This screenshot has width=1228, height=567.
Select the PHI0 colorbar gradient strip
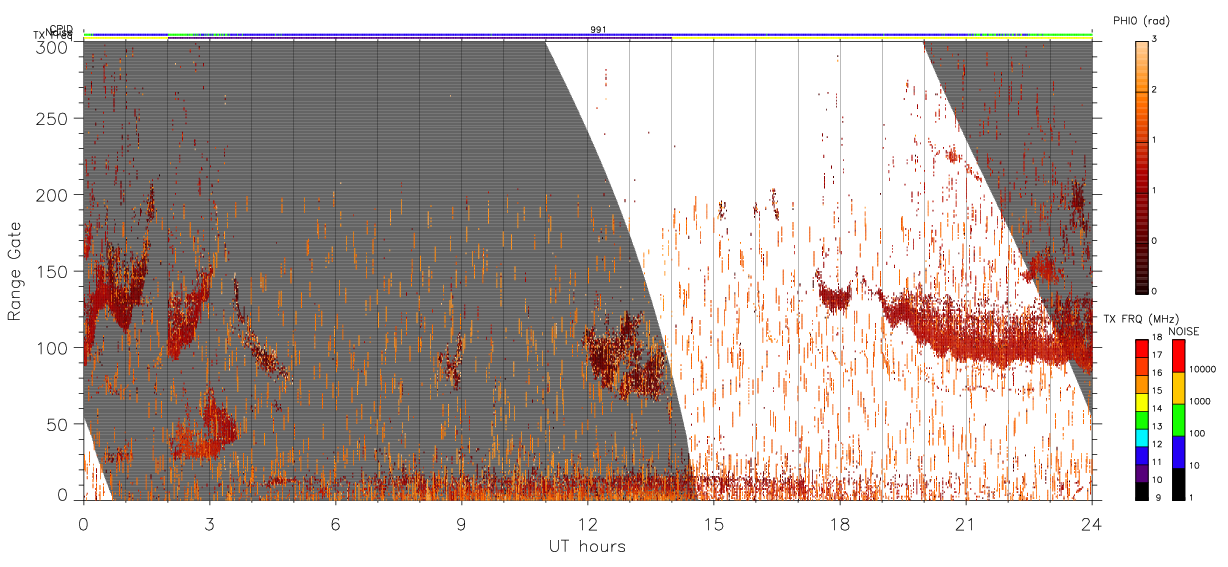pos(1142,167)
